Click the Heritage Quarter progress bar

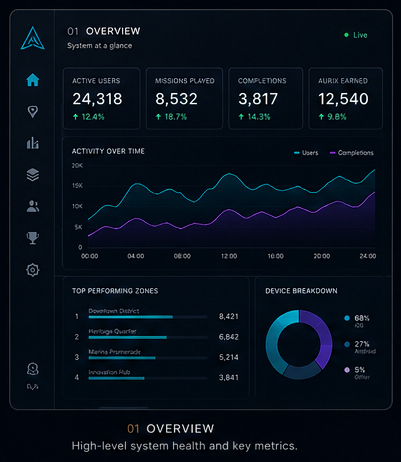tap(148, 337)
